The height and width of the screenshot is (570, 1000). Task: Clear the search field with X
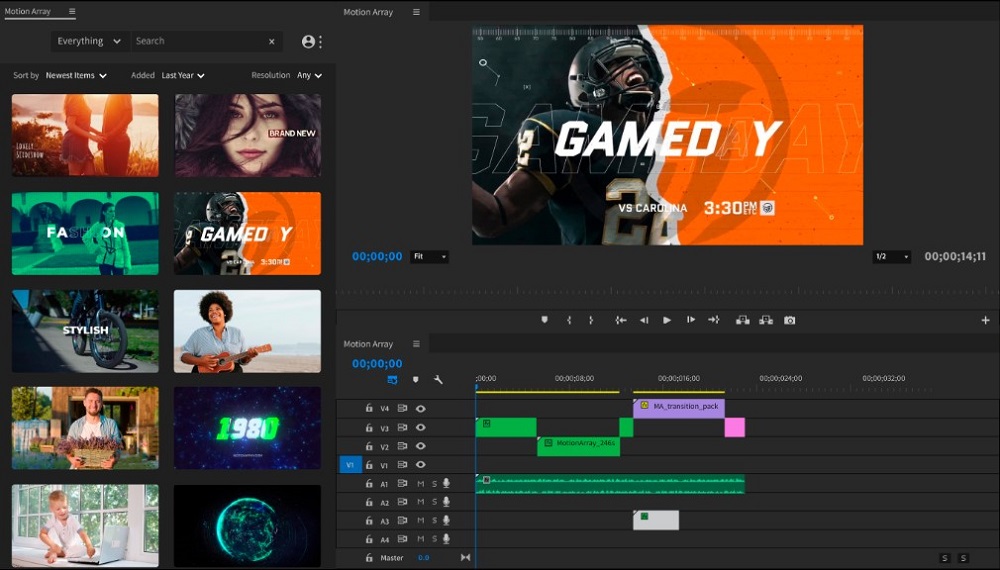click(272, 41)
